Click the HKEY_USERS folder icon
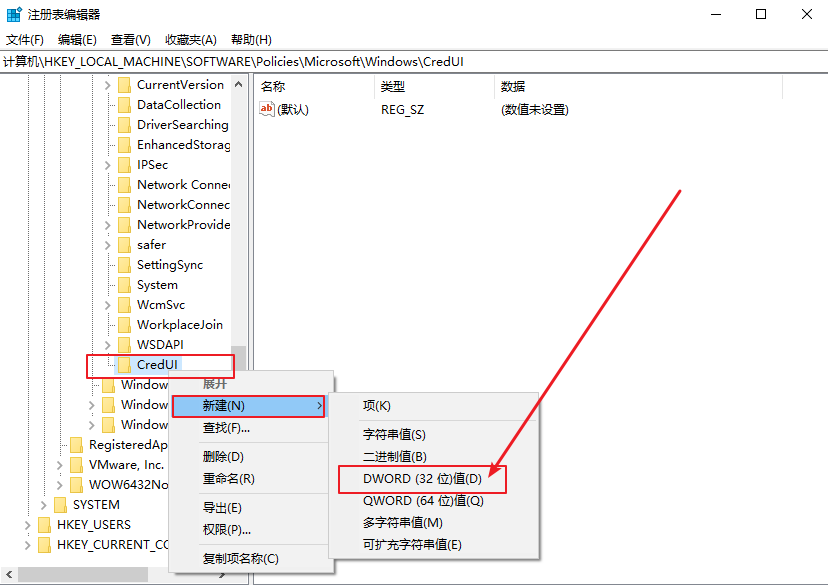 44,525
